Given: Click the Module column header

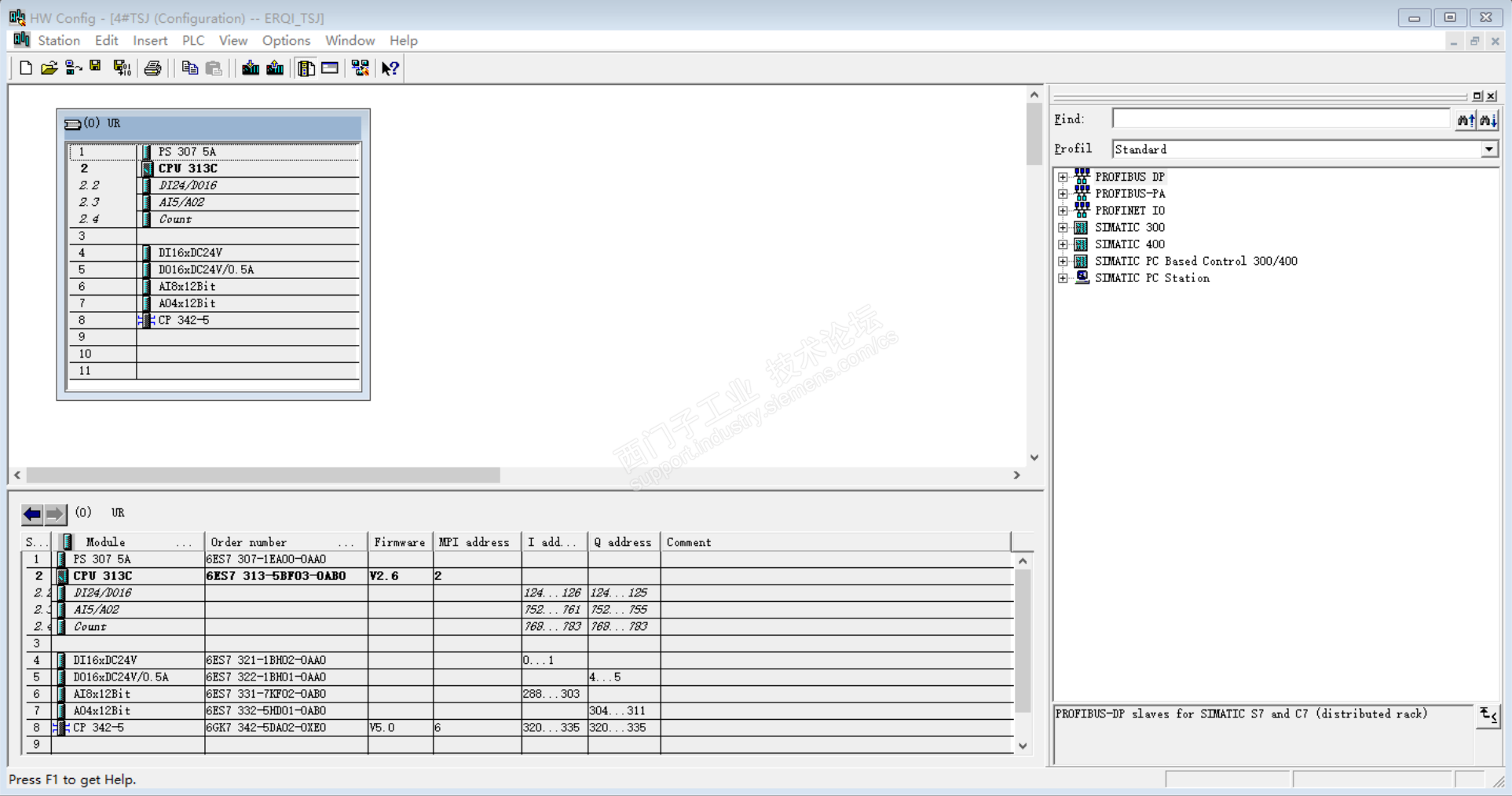Looking at the screenshot, I should [129, 542].
